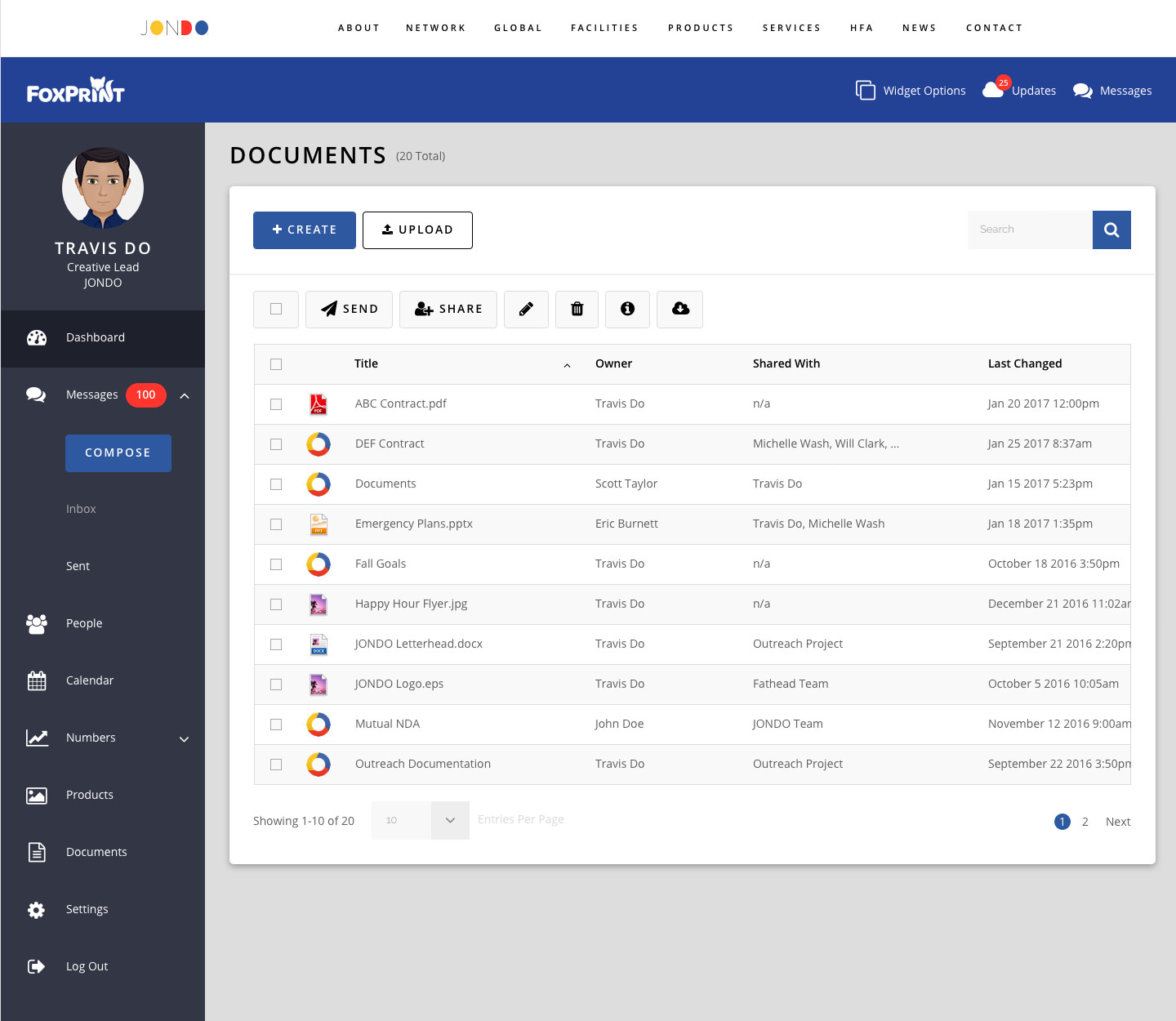Click the Dashboard gauge icon
1176x1021 pixels.
point(37,337)
